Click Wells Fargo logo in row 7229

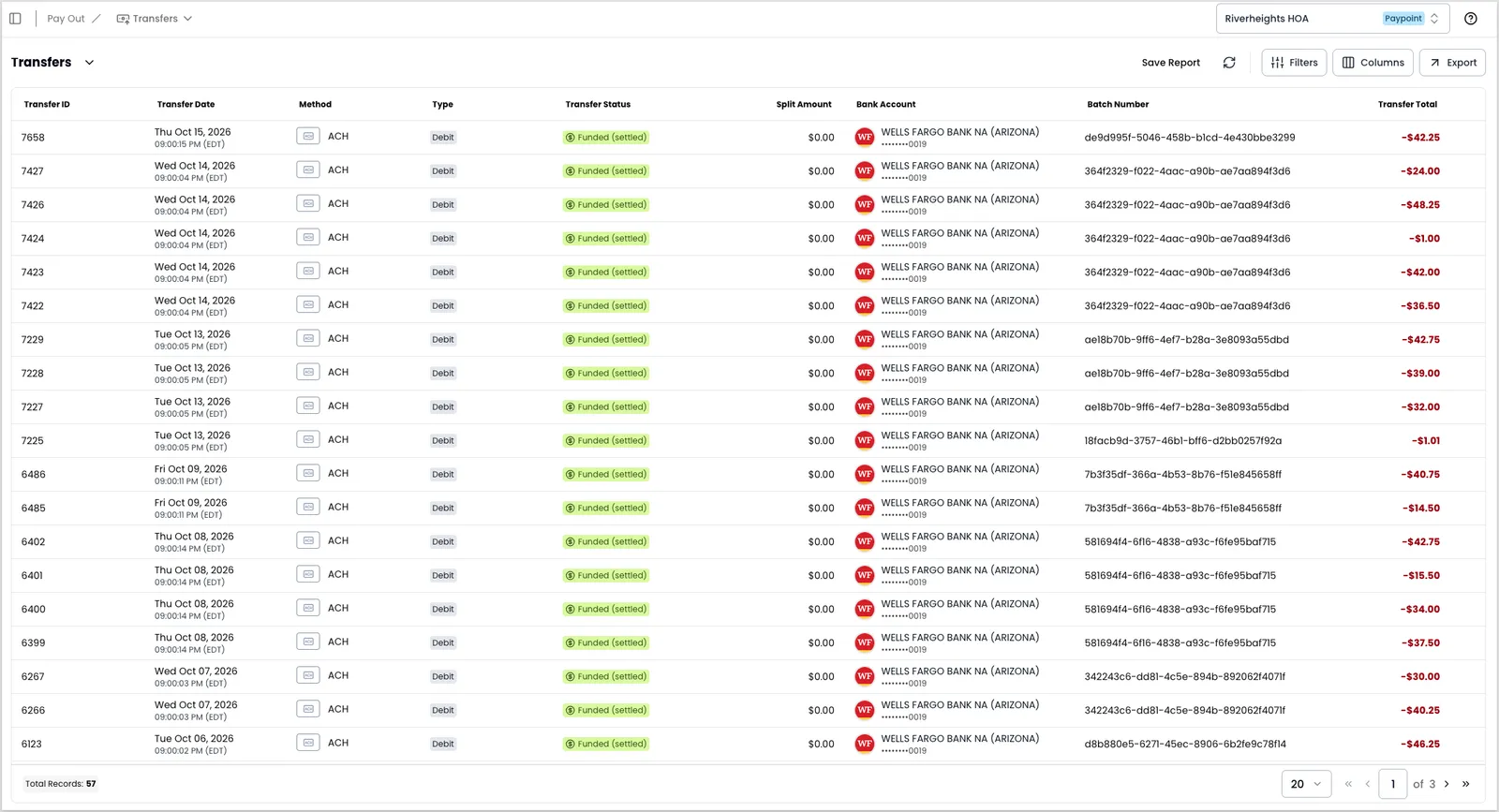(x=865, y=339)
